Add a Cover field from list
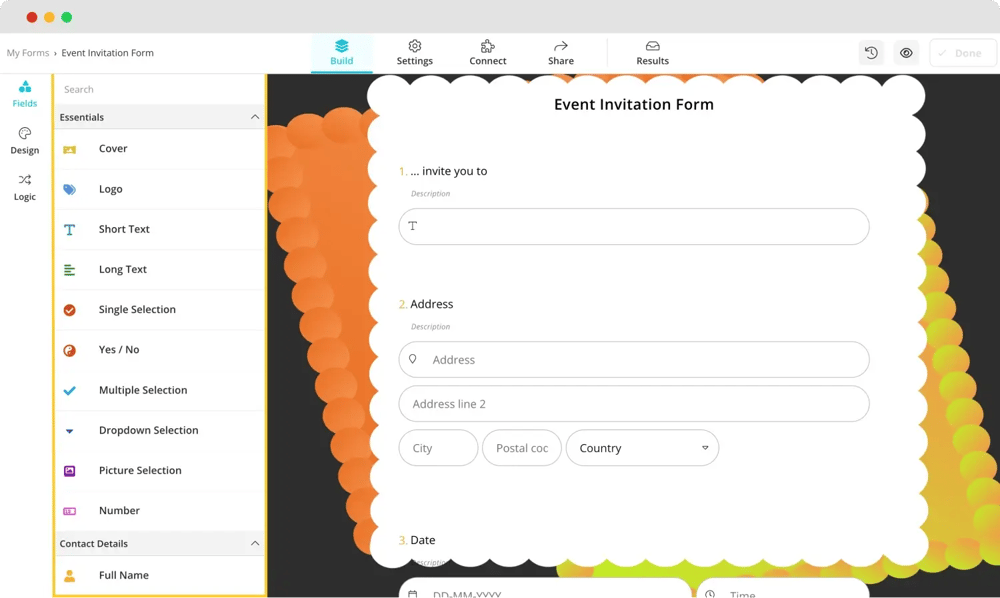 click(113, 149)
